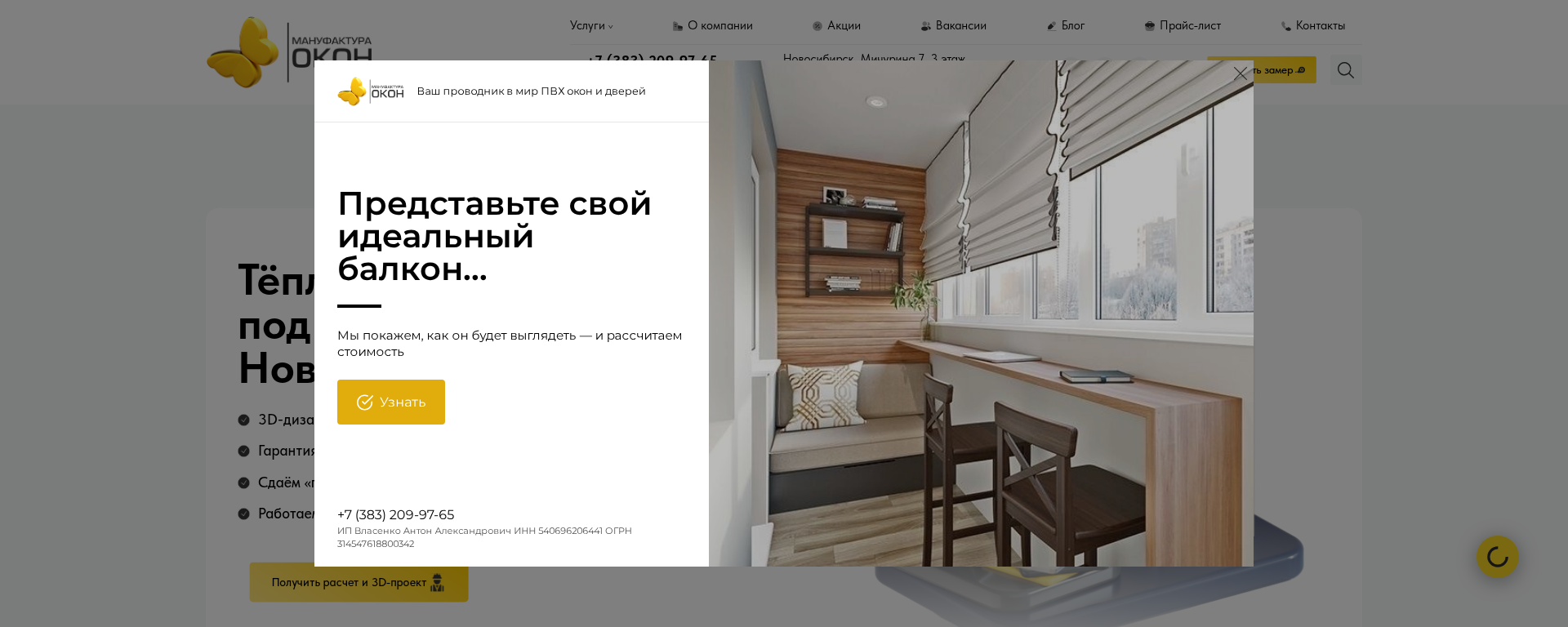The width and height of the screenshot is (1568, 627).
Task: Open Прайс-лист page
Action: click(x=1183, y=26)
